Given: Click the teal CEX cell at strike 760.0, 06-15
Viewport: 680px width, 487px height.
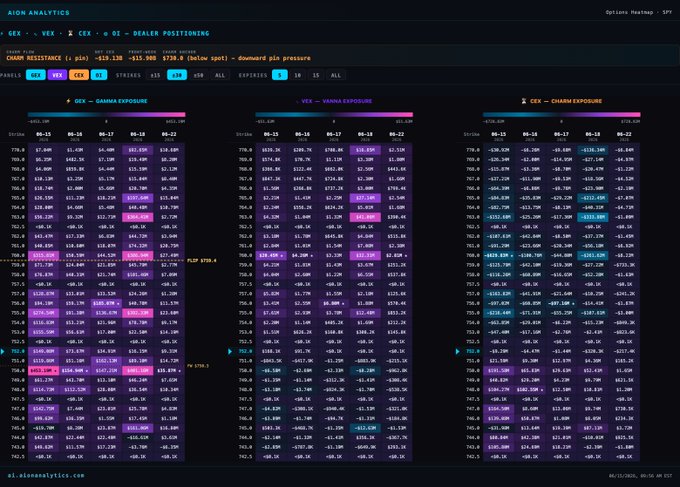Looking at the screenshot, I should 498,255.
